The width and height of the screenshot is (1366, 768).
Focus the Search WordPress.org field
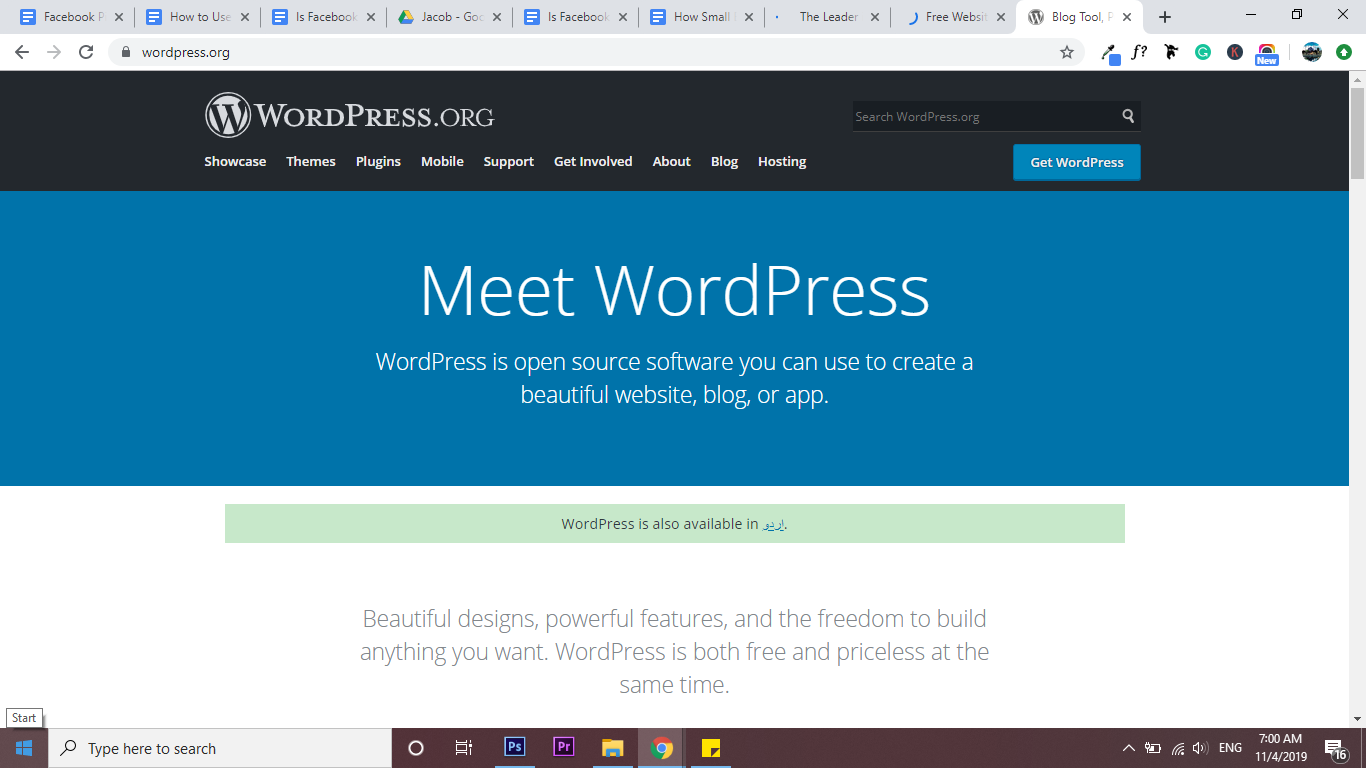(x=997, y=116)
